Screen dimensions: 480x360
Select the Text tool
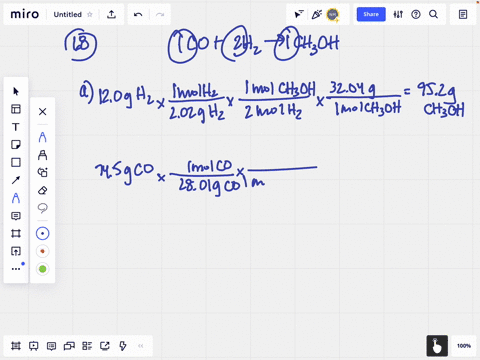pos(16,127)
